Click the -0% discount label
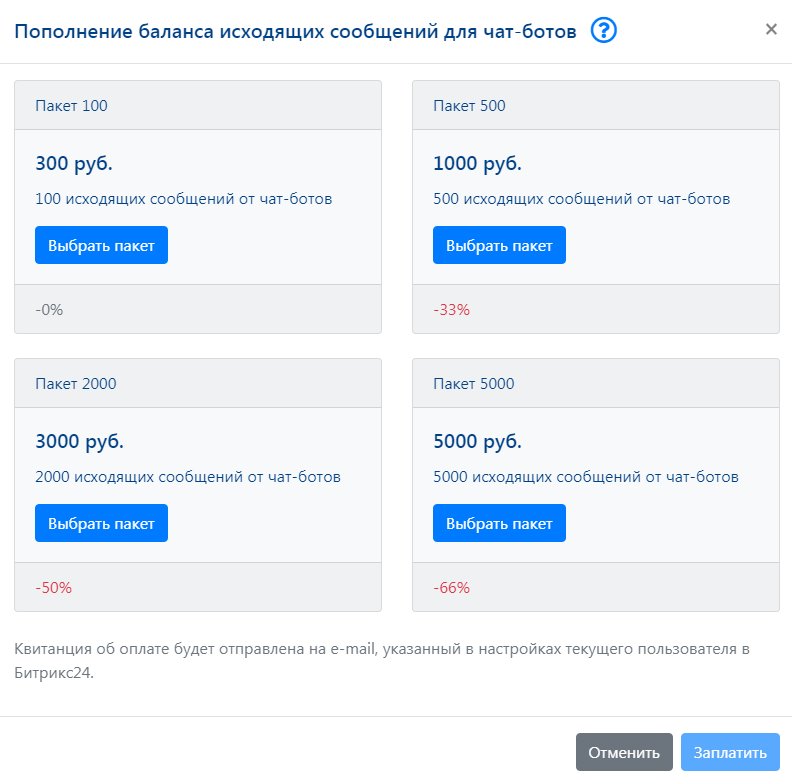 [49, 310]
